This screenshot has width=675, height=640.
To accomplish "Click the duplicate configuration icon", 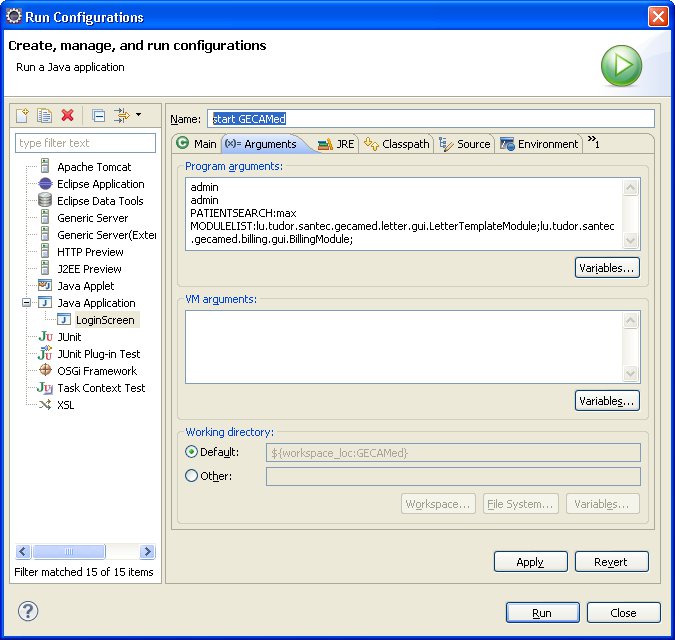I will pos(45,116).
